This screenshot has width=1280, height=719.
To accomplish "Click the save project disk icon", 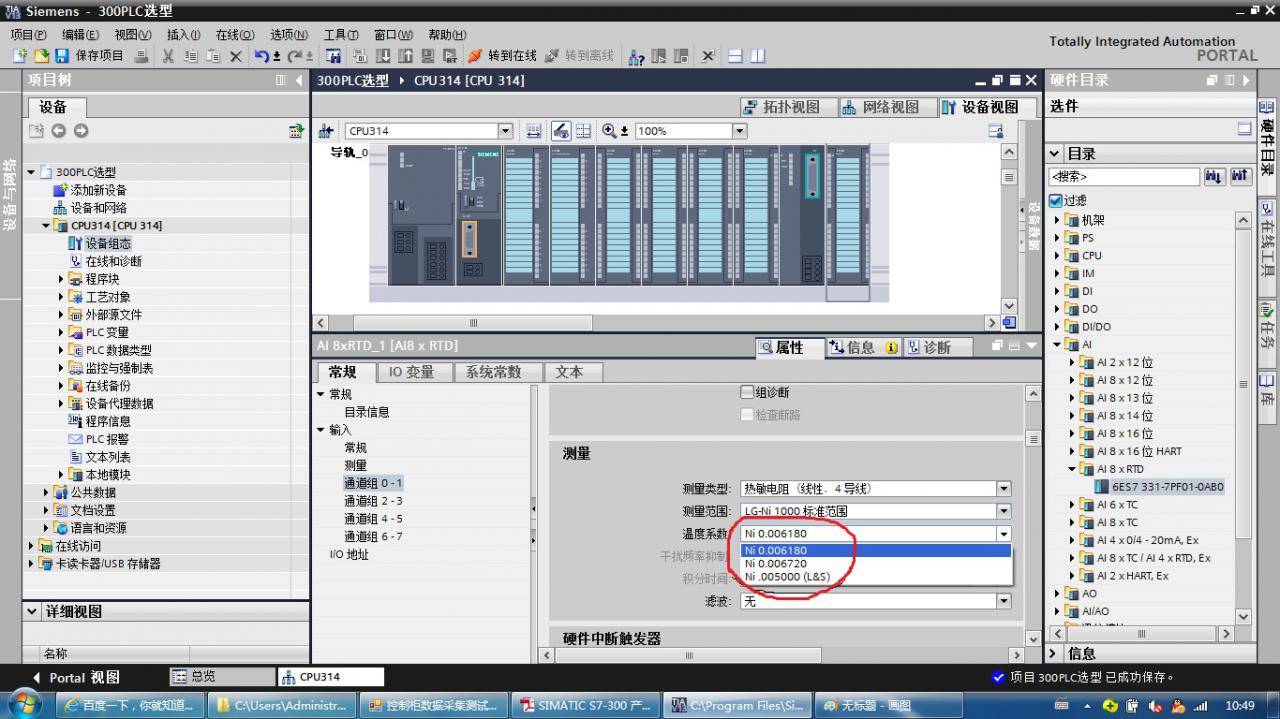I will 62,56.
